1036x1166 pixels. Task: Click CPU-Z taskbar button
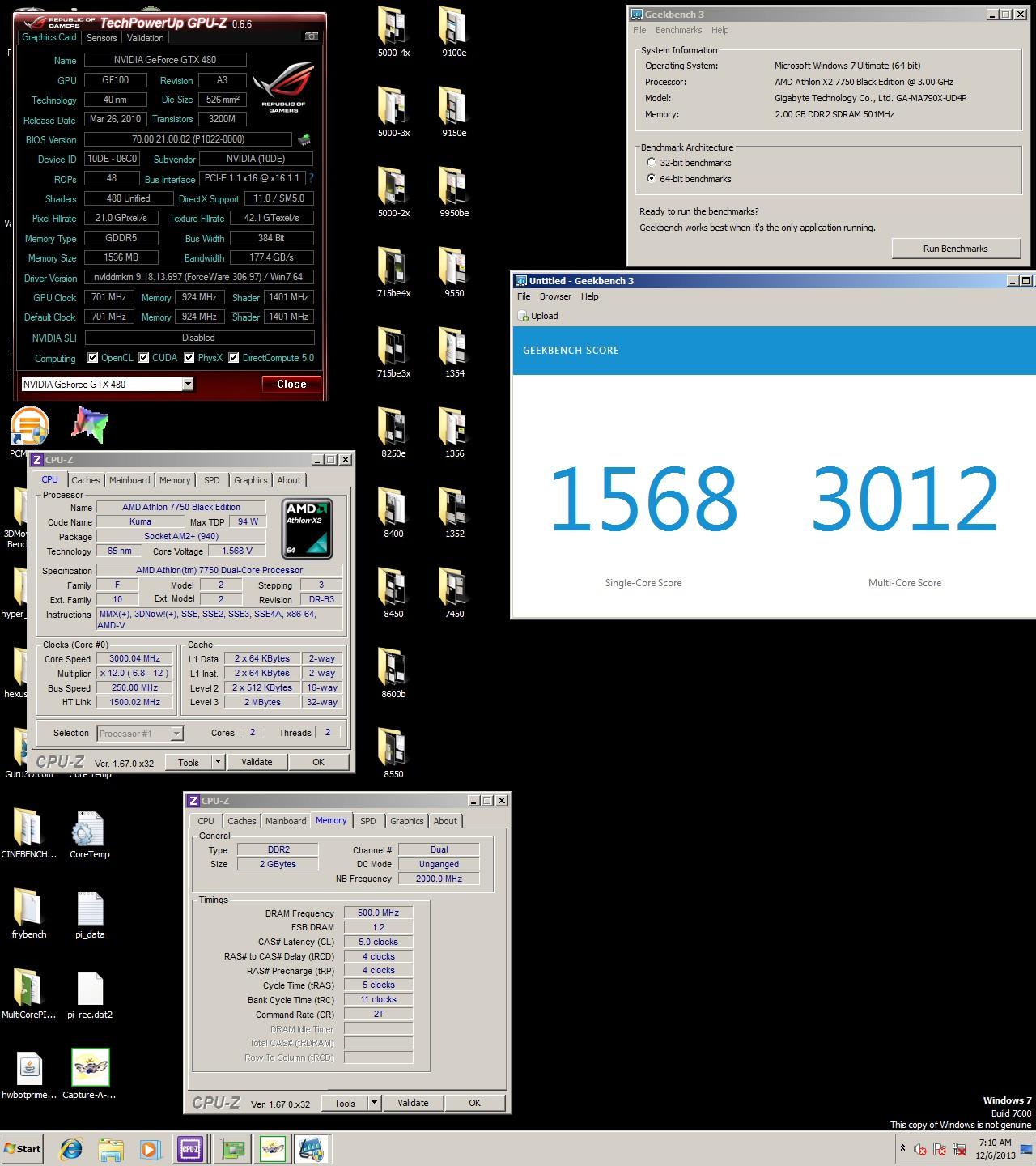pos(191,1149)
